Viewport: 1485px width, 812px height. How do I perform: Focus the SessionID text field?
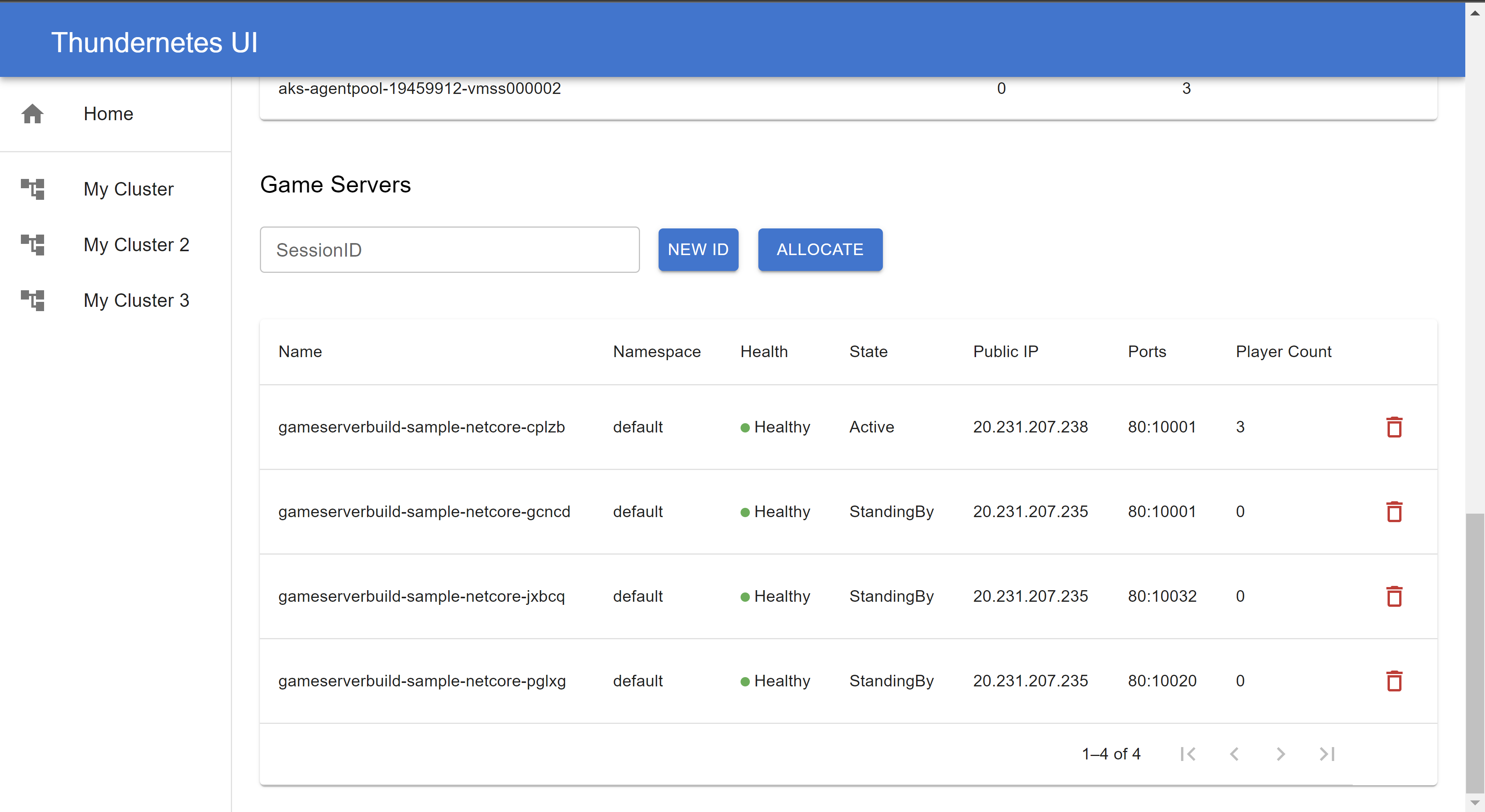449,250
